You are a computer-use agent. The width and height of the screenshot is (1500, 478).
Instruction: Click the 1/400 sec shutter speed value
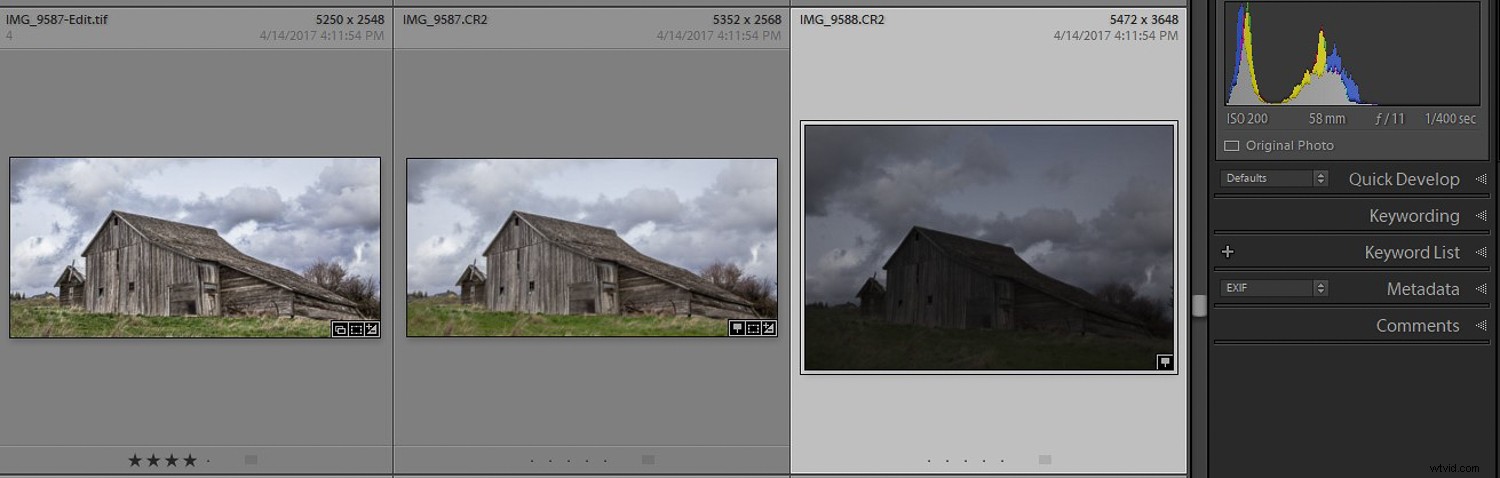click(x=1451, y=118)
